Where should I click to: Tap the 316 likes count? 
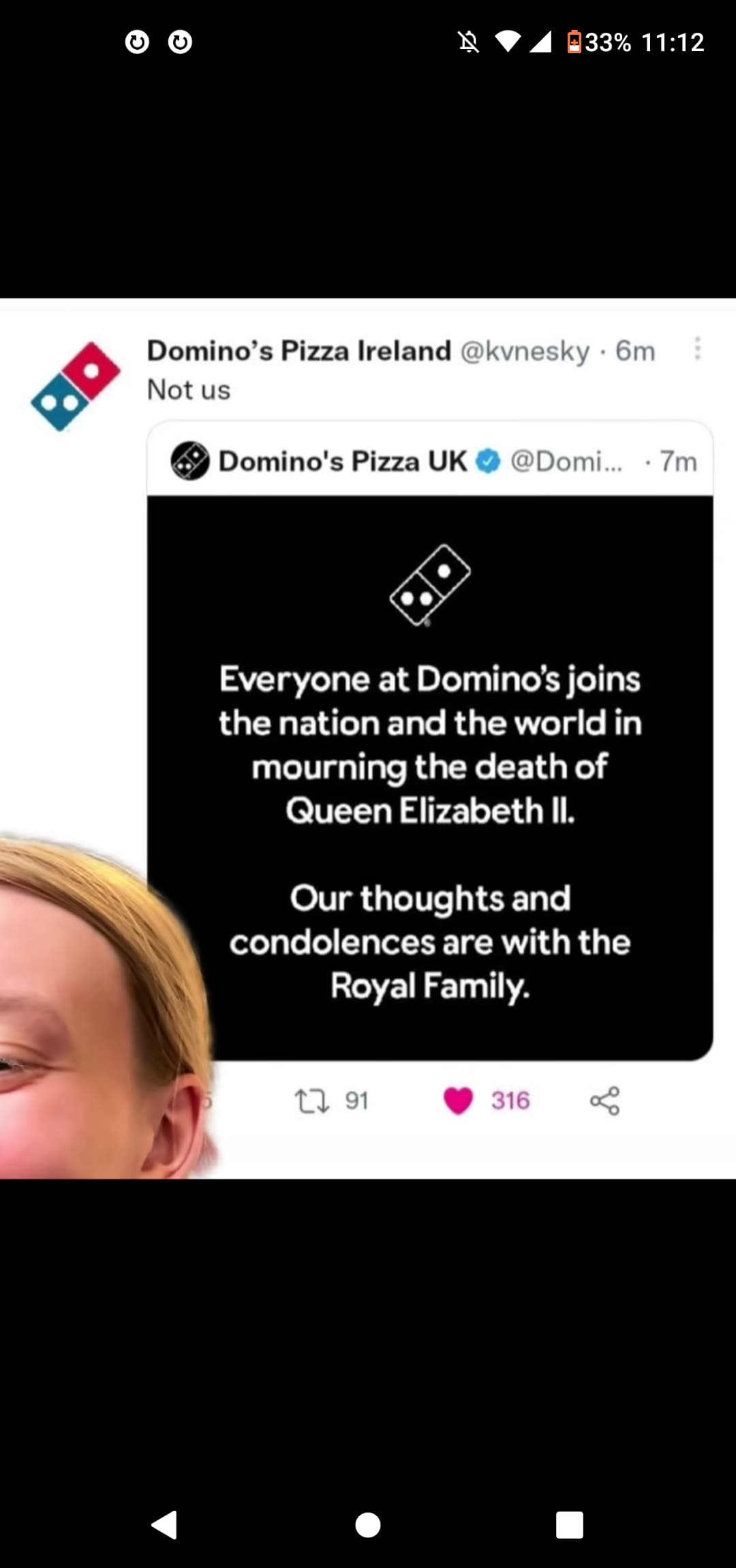coord(510,1101)
